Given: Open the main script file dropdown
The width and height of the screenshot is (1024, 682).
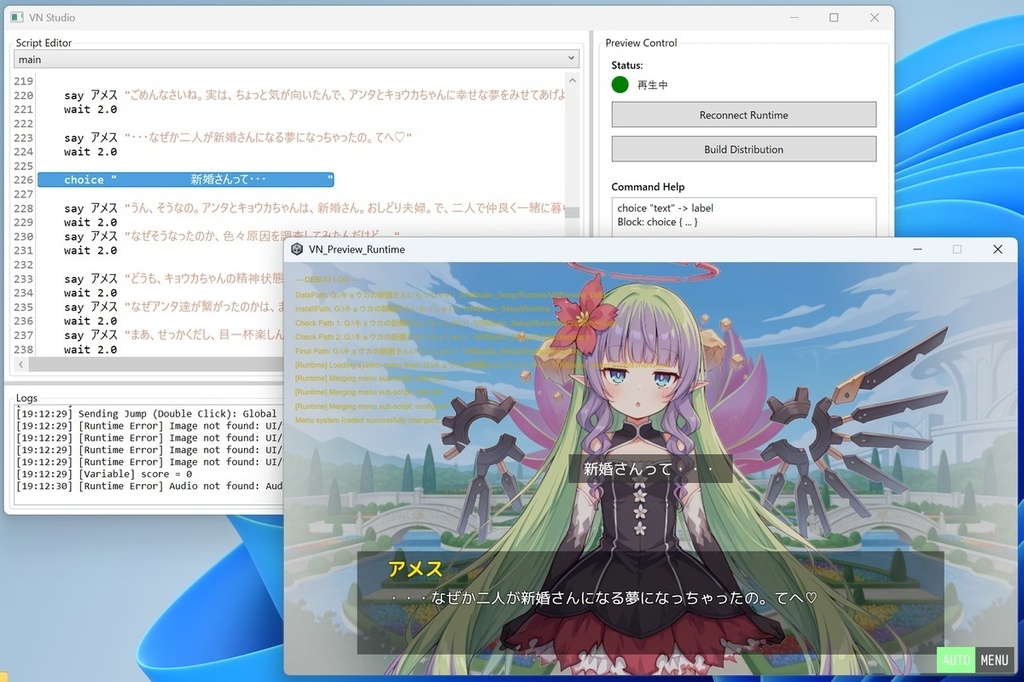Looking at the screenshot, I should (x=295, y=58).
